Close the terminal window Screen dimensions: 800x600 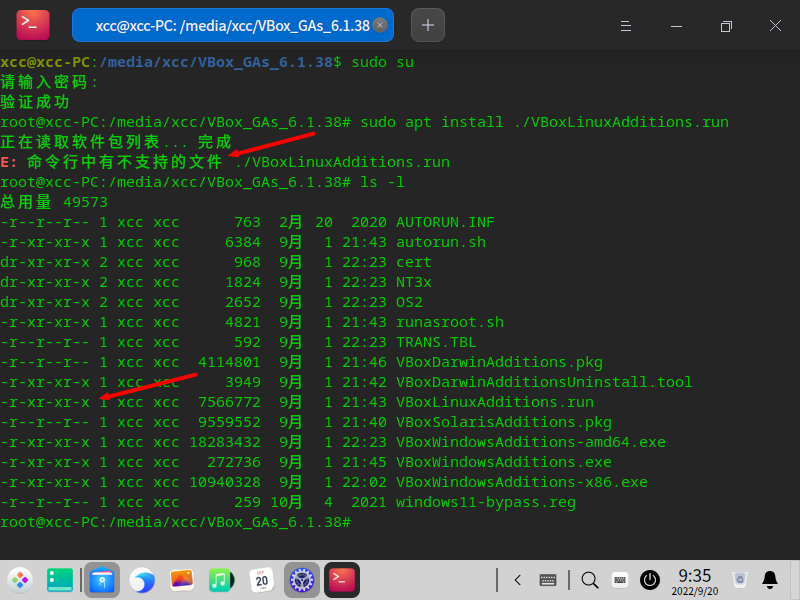(775, 26)
